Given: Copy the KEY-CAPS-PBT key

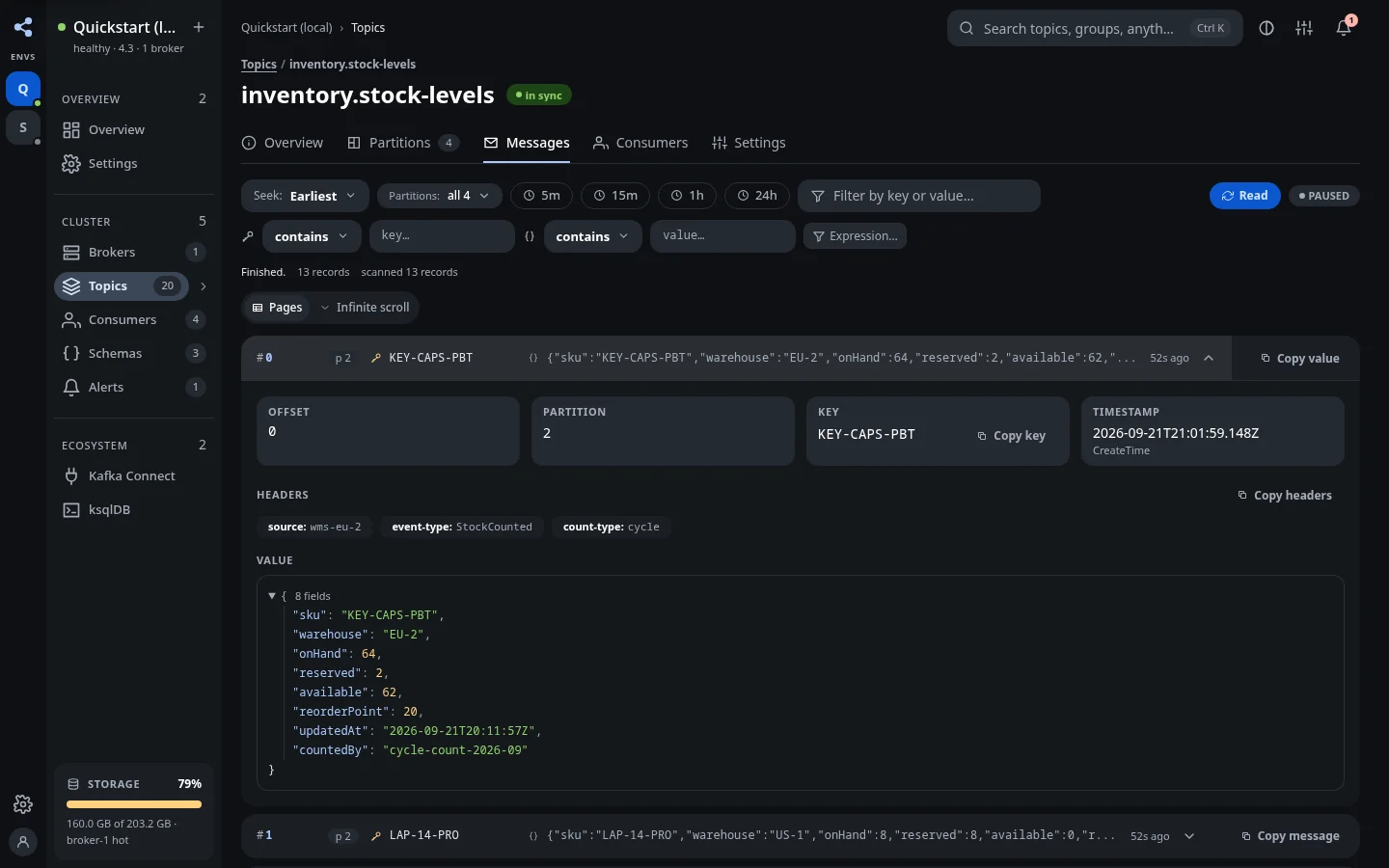Looking at the screenshot, I should tap(1011, 436).
